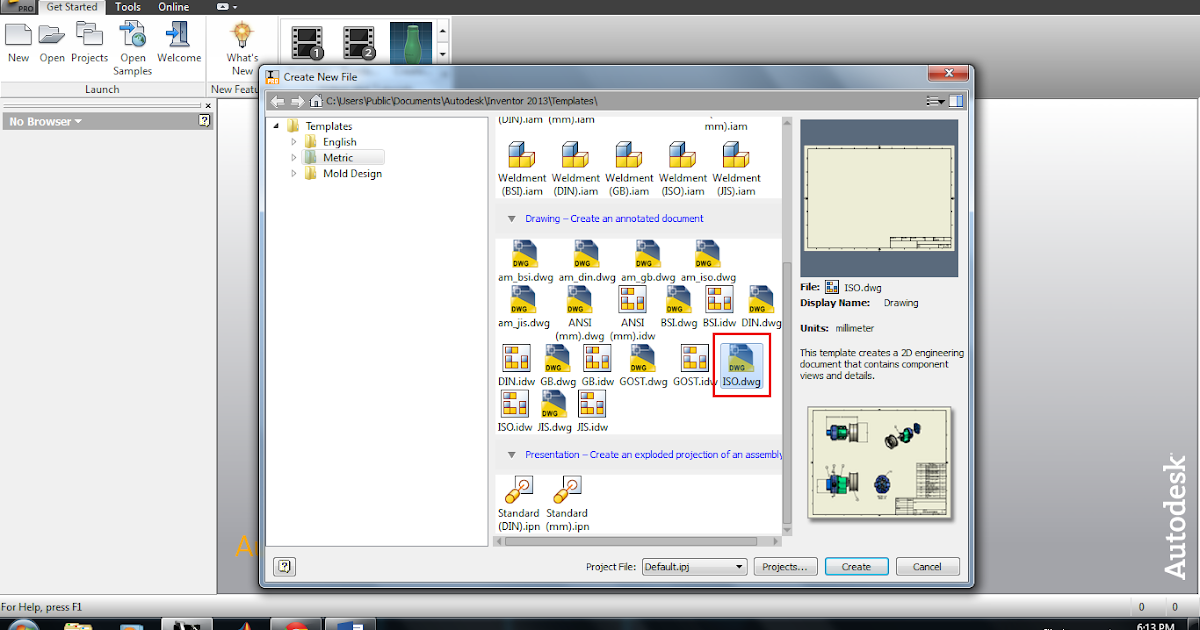Select the BSI.idw template
Image resolution: width=1200 pixels, height=630 pixels.
[x=719, y=307]
